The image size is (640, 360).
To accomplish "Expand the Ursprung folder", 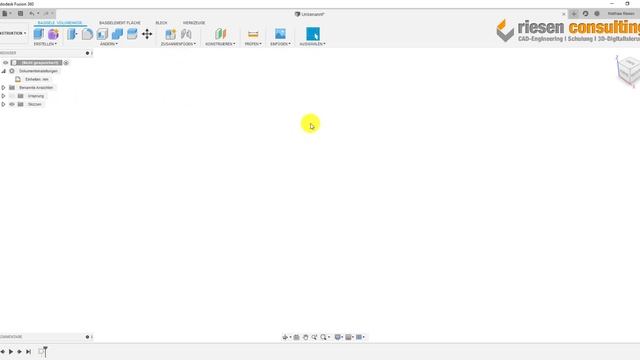I will pyautogui.click(x=3, y=96).
